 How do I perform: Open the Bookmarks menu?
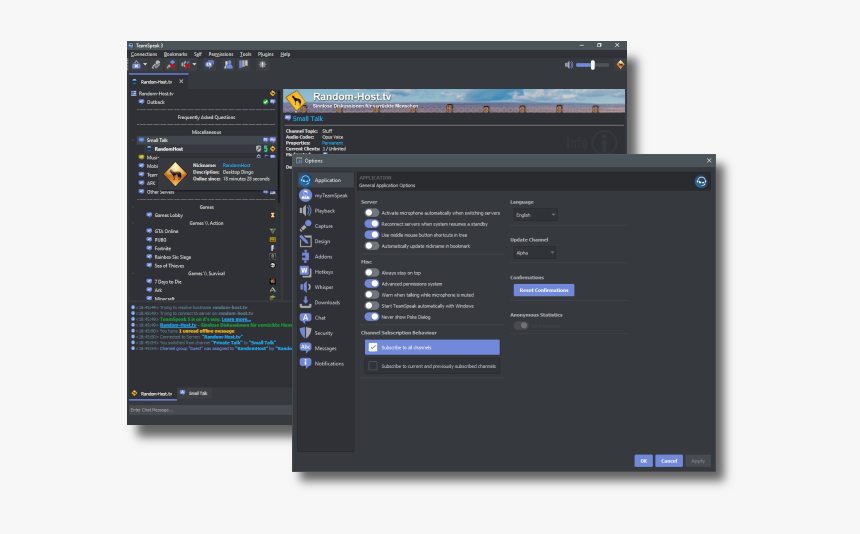click(x=176, y=54)
